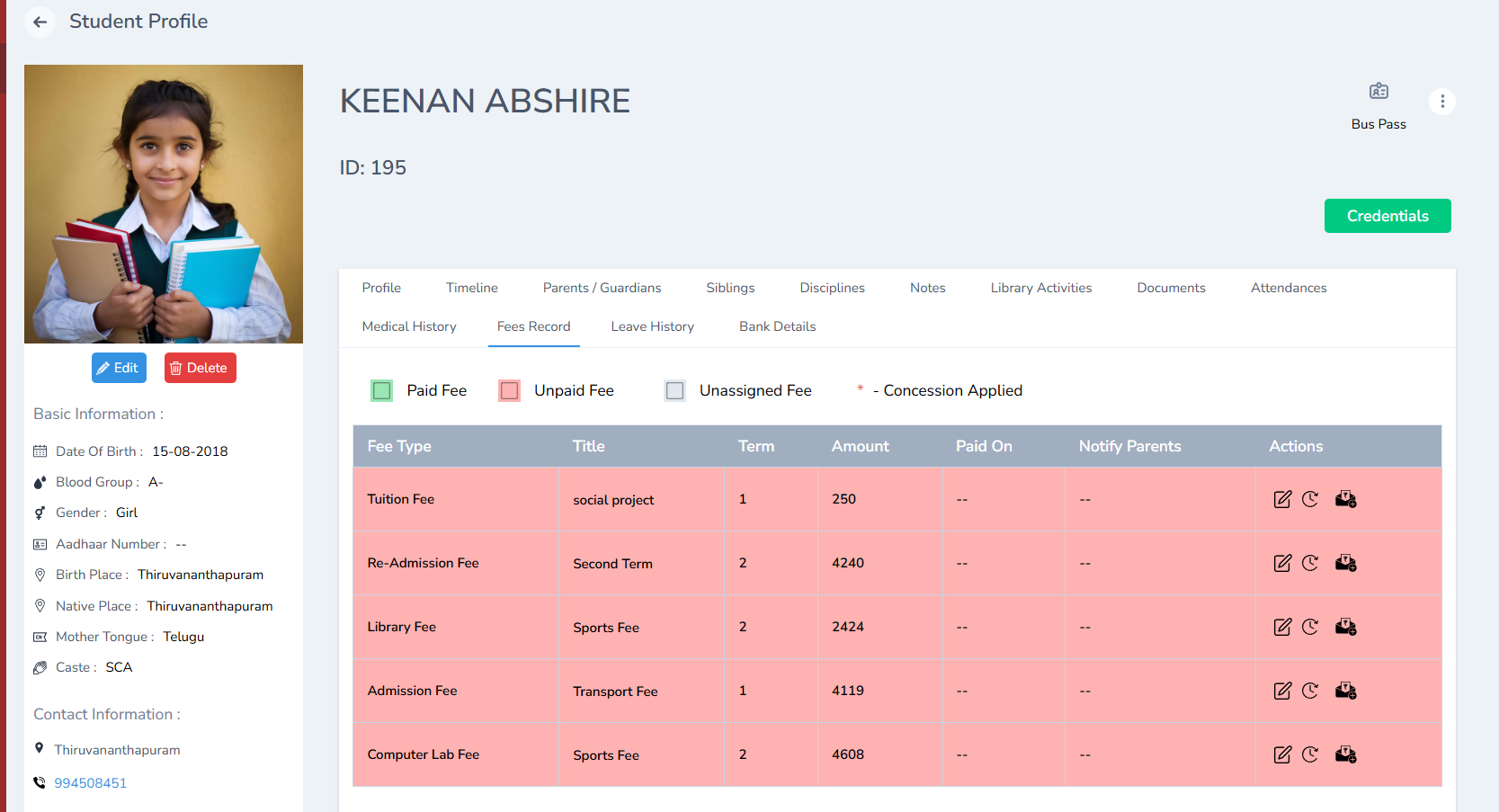View payment history for the Admission Fee
The height and width of the screenshot is (812, 1499).
pyautogui.click(x=1310, y=691)
